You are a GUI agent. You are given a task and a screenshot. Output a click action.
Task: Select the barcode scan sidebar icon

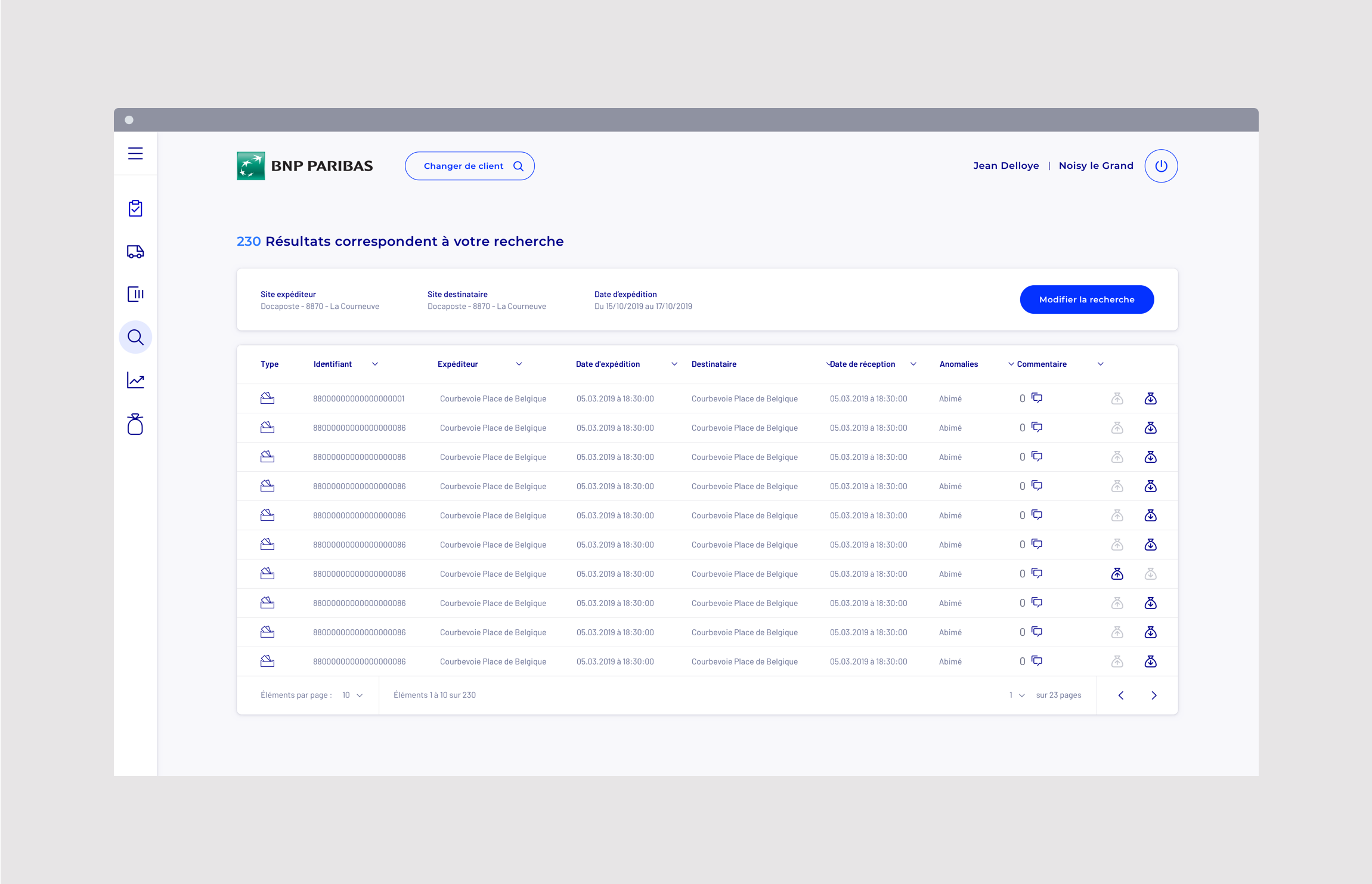click(x=135, y=294)
